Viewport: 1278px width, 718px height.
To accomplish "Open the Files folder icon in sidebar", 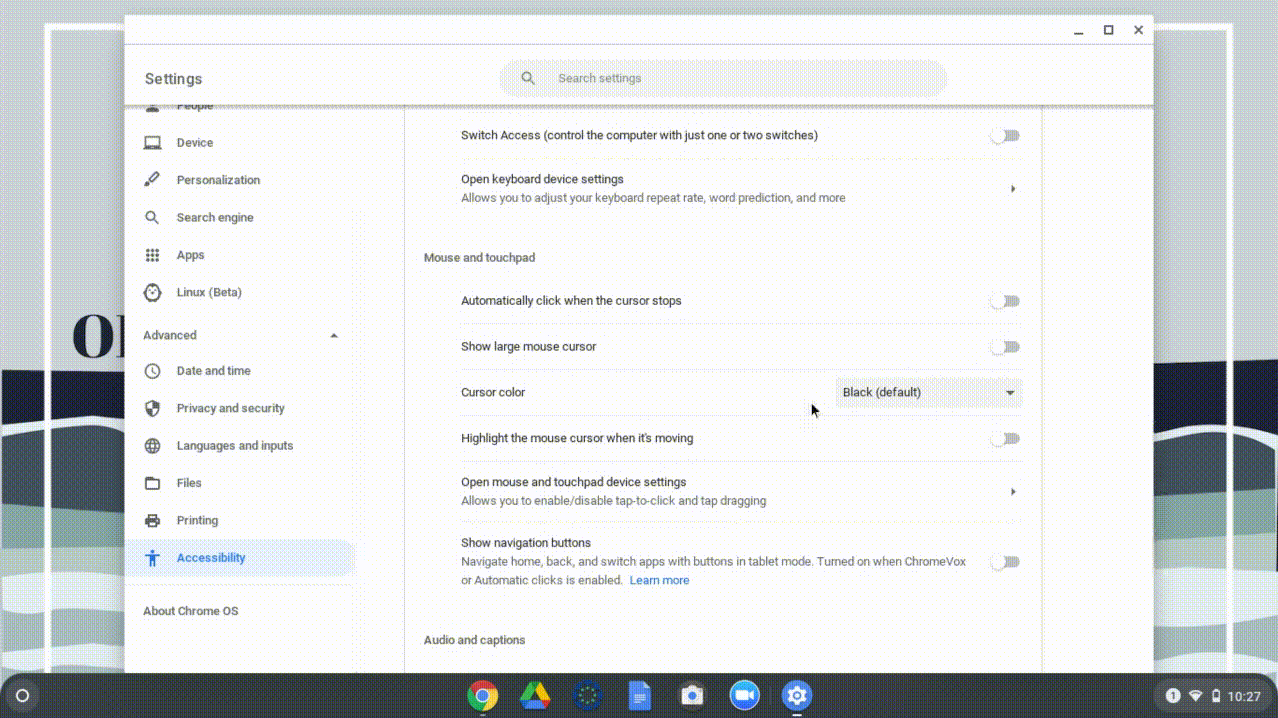I will click(x=152, y=482).
